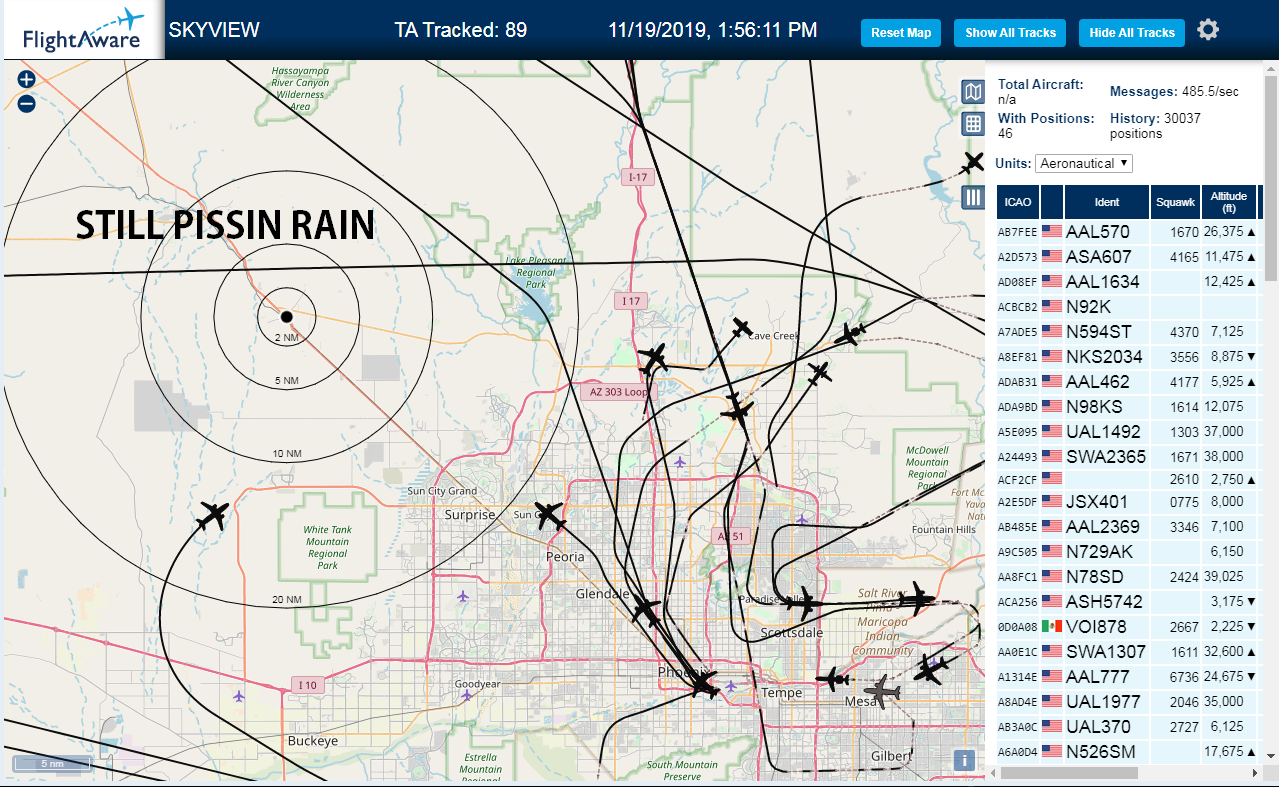Select flight AAL570 in the table
The image size is (1279, 787).
pos(1128,231)
